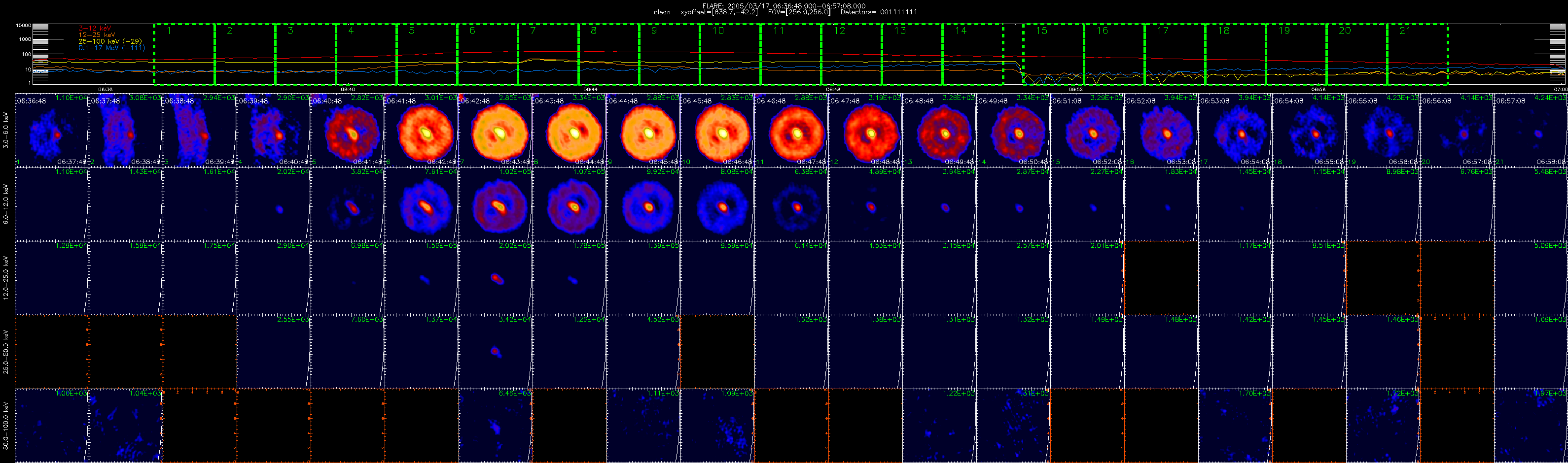Open the 25.0-50.0 keV image labeled 2.55E+03
1568x463 pixels.
pyautogui.click(x=273, y=352)
